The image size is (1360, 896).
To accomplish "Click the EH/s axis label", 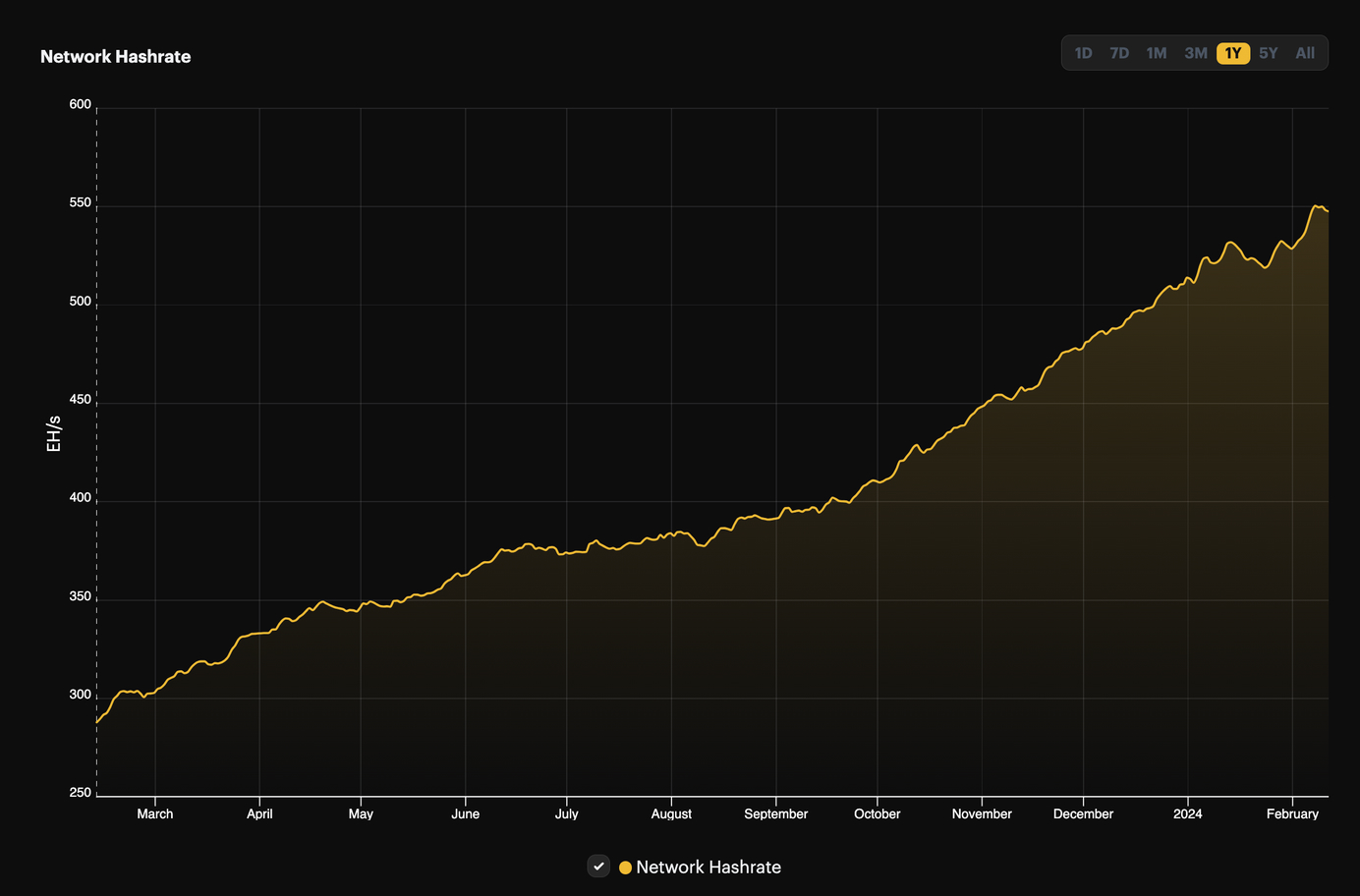I will [54, 432].
